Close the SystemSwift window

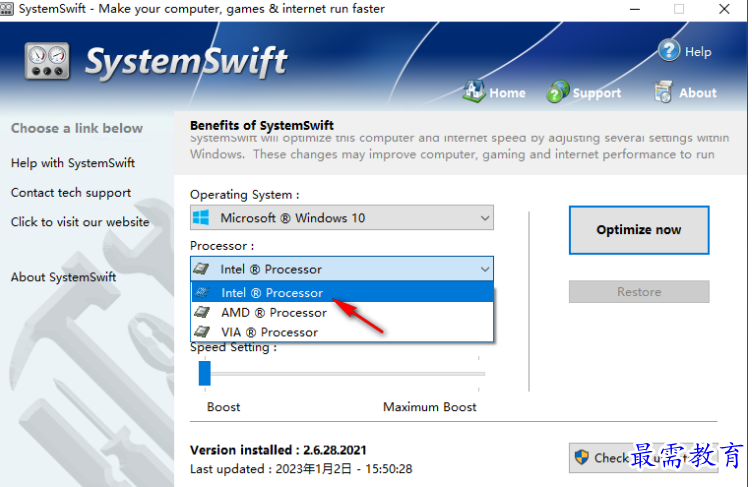tap(725, 9)
